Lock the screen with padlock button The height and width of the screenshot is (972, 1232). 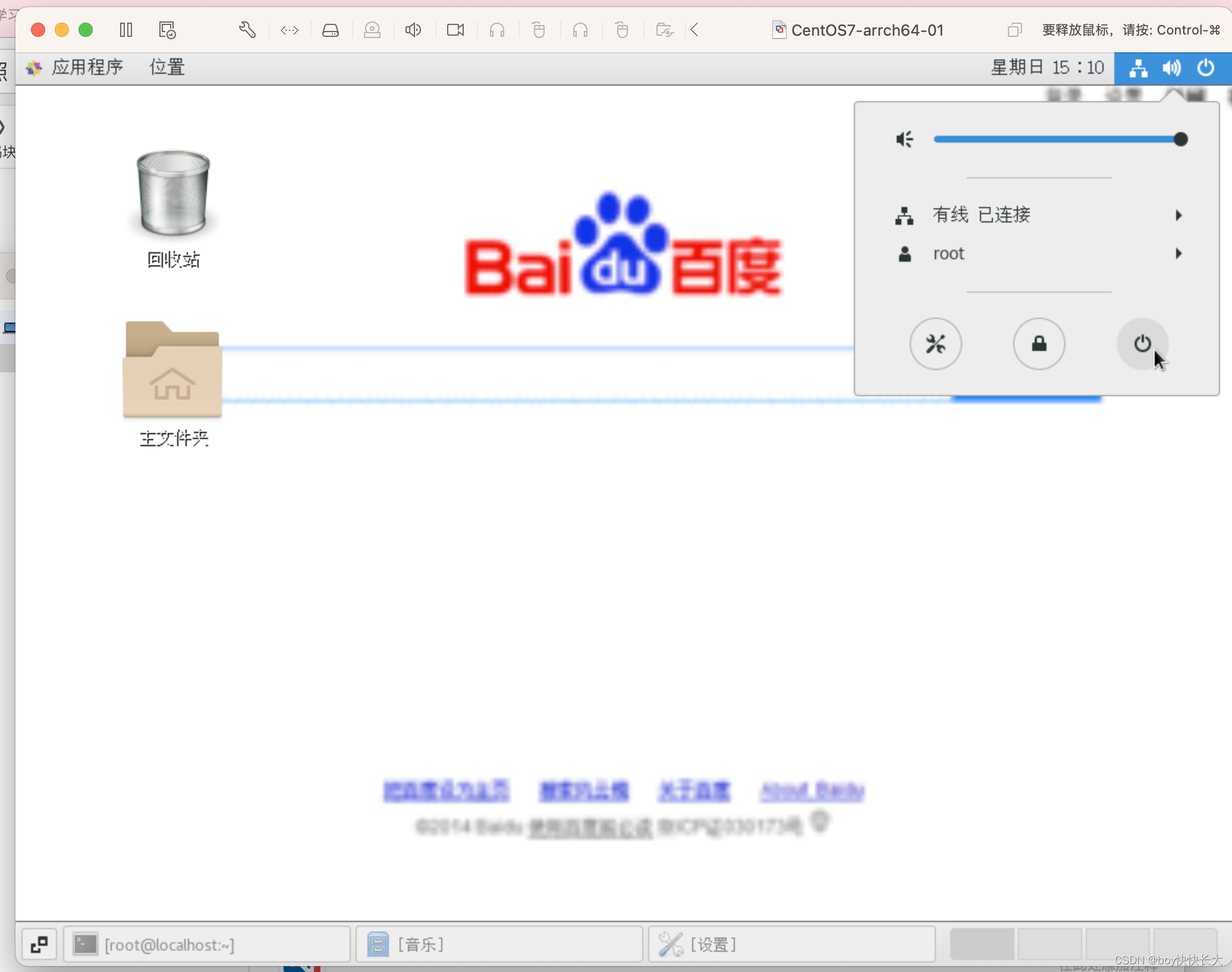1039,344
